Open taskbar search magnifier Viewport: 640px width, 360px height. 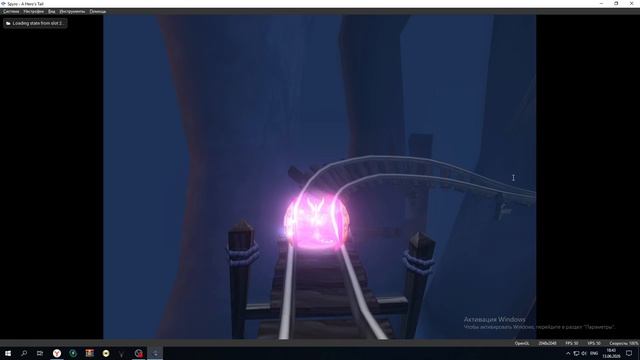point(24,353)
